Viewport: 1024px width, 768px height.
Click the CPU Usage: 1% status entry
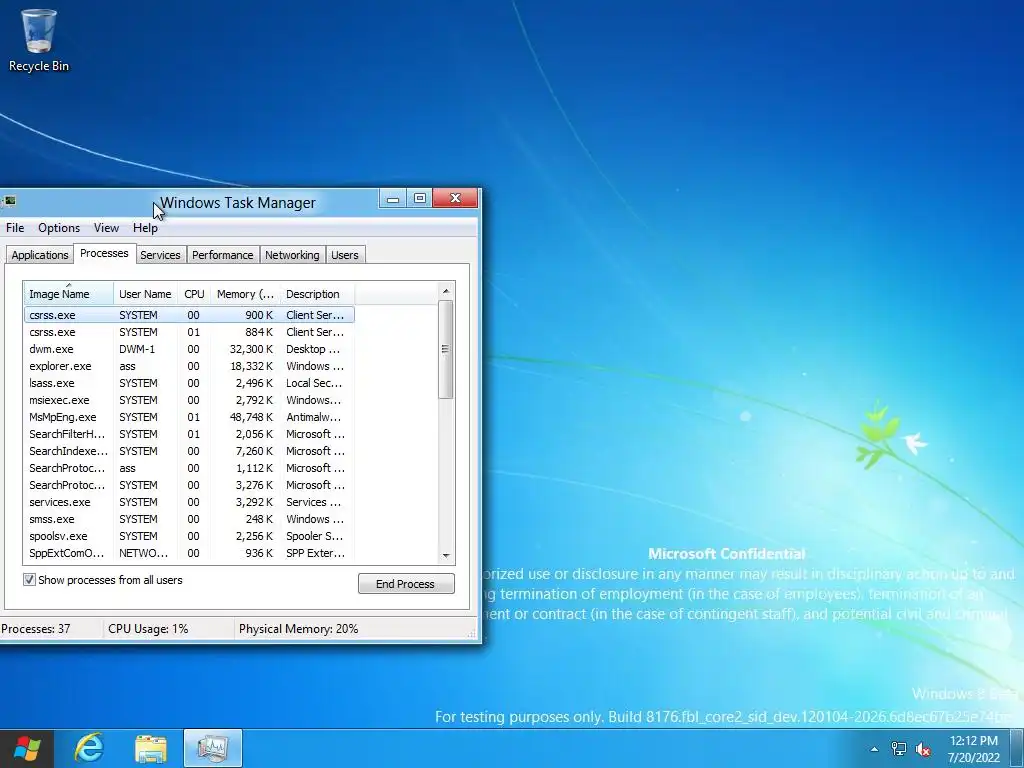pos(148,629)
